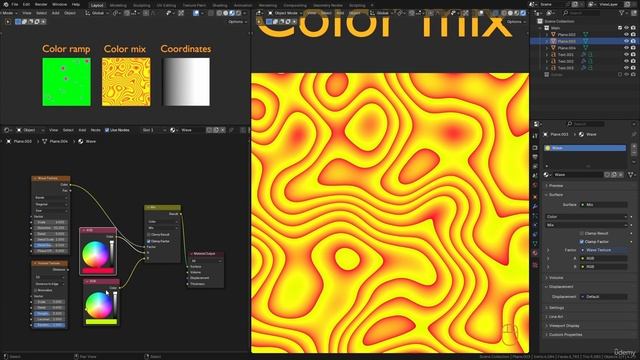Click Scene Collection icon in outliner

[540, 21]
